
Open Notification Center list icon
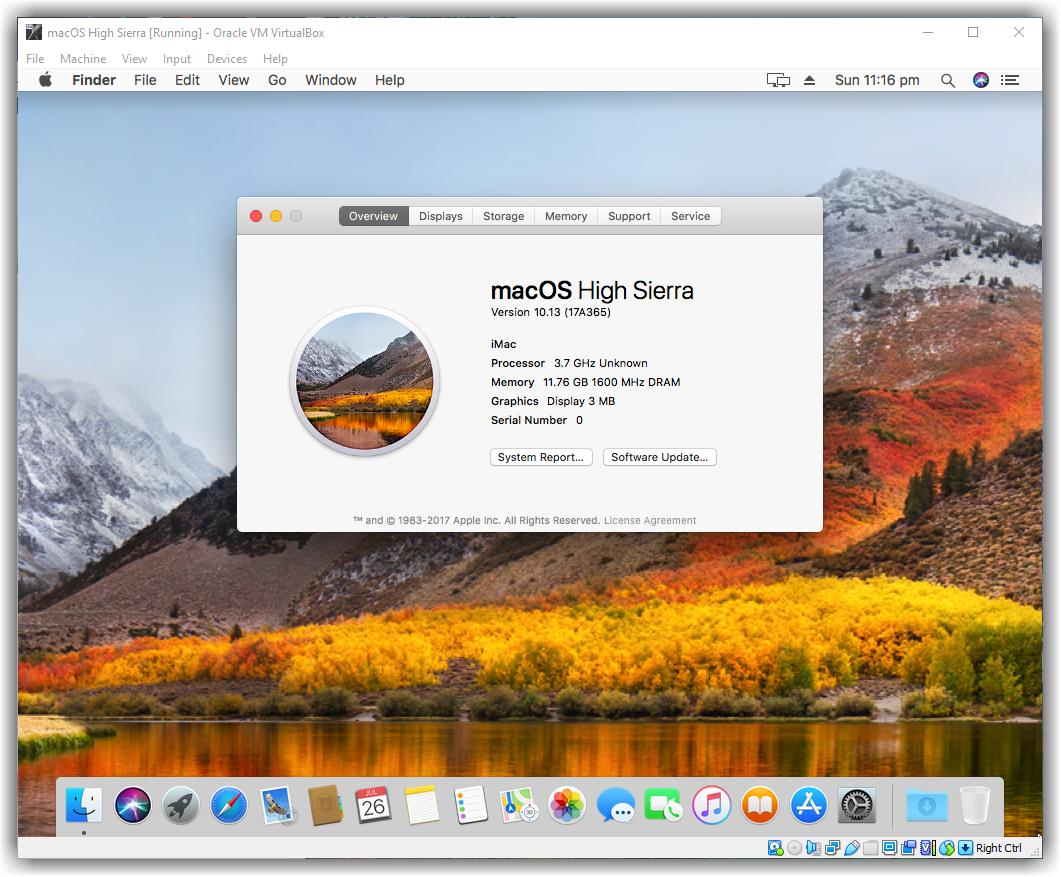click(1010, 81)
